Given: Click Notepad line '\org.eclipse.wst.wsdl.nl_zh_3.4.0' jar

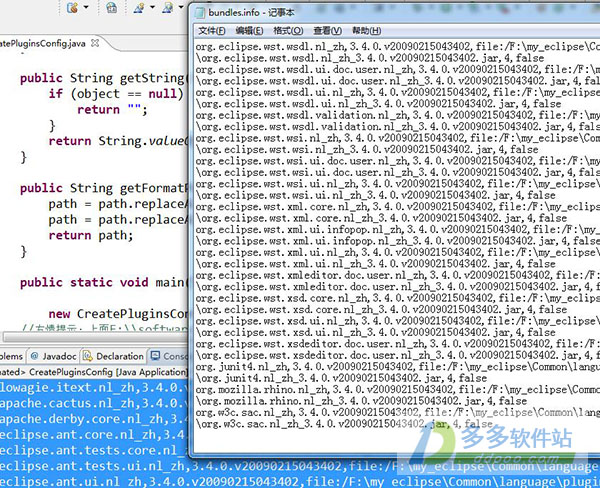Looking at the screenshot, I should click(370, 58).
